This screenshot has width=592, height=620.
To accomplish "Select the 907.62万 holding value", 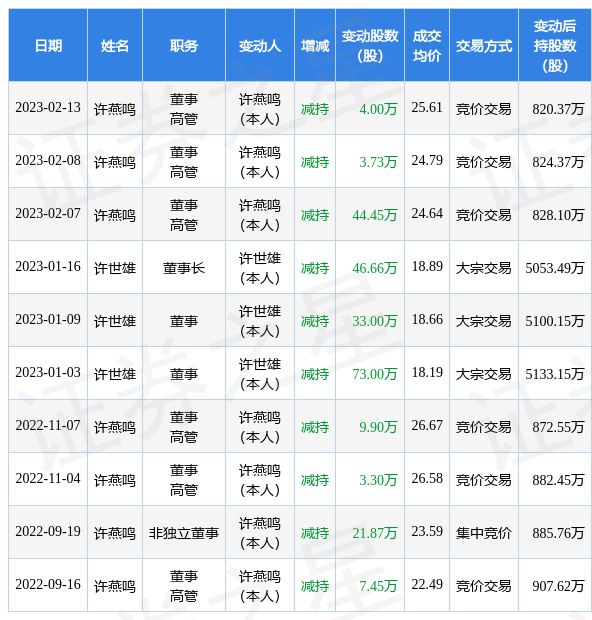I will 558,586.
